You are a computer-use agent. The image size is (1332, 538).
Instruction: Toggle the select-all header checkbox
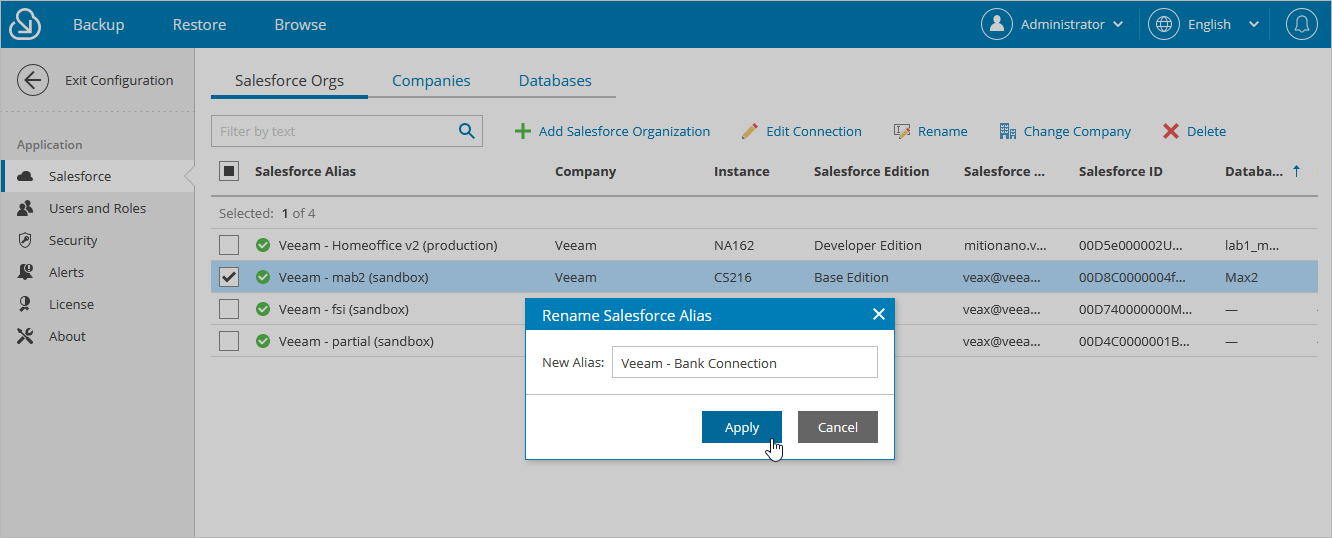[x=229, y=171]
